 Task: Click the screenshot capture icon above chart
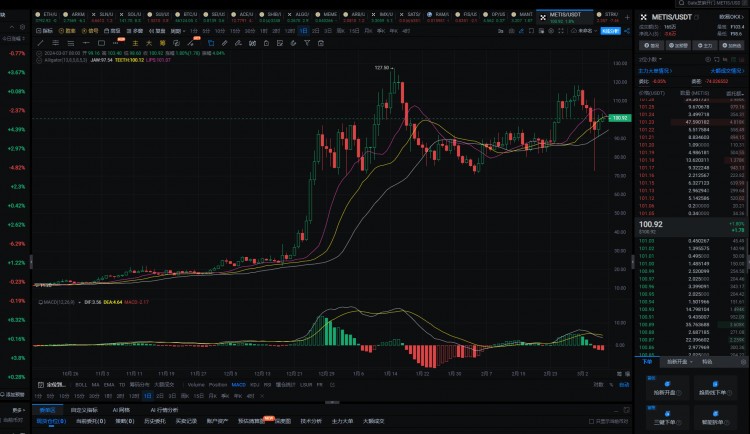[511, 31]
